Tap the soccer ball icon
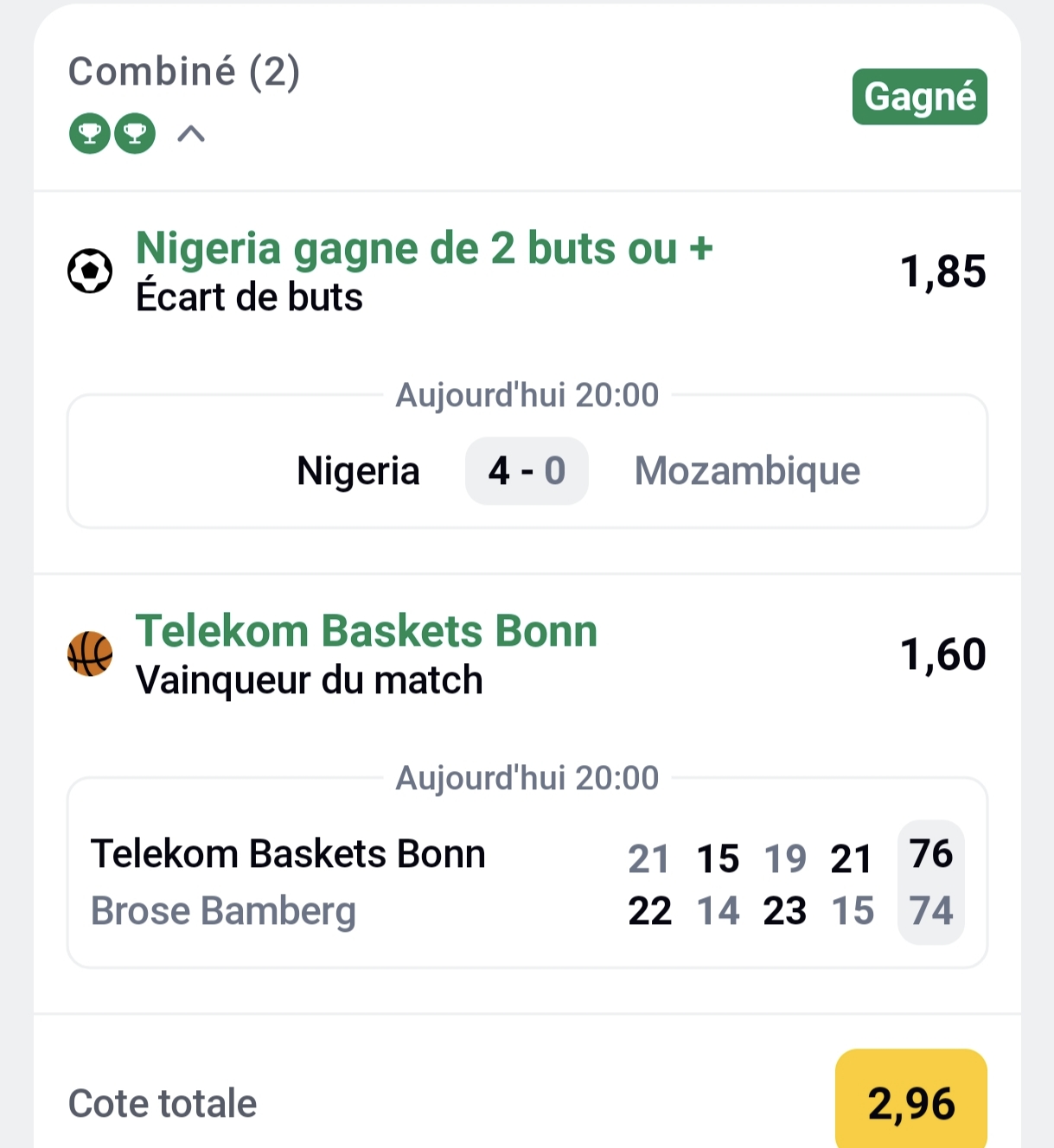Viewport: 1054px width, 1148px height. coord(90,271)
